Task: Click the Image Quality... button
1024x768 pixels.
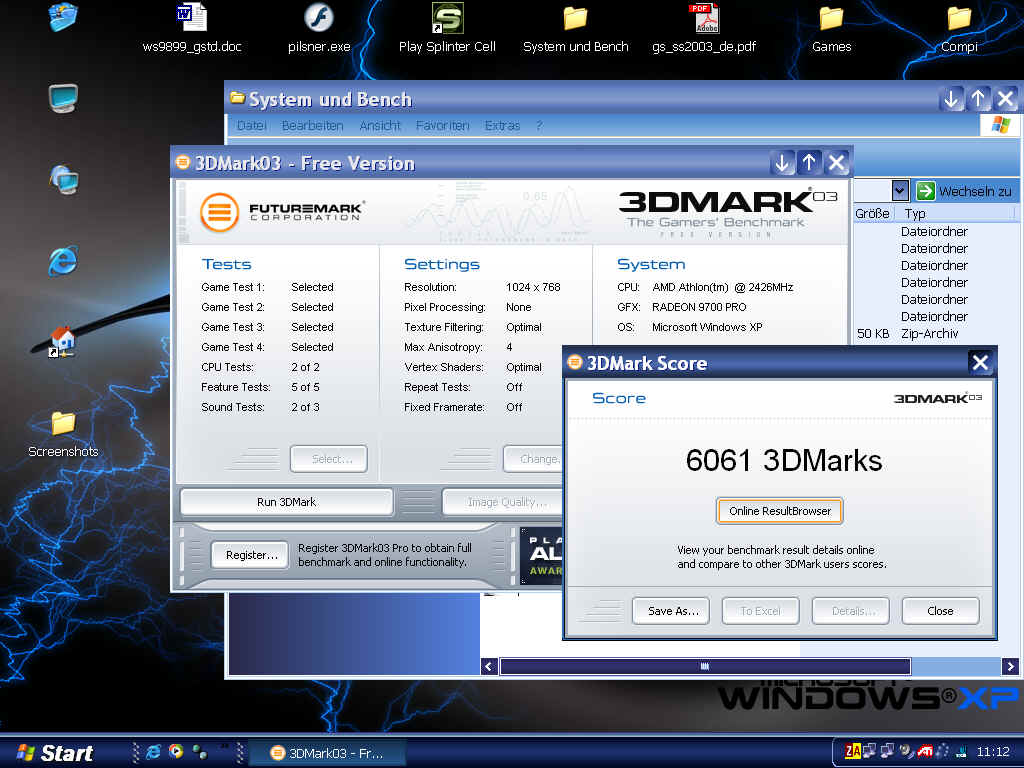Action: tap(503, 502)
